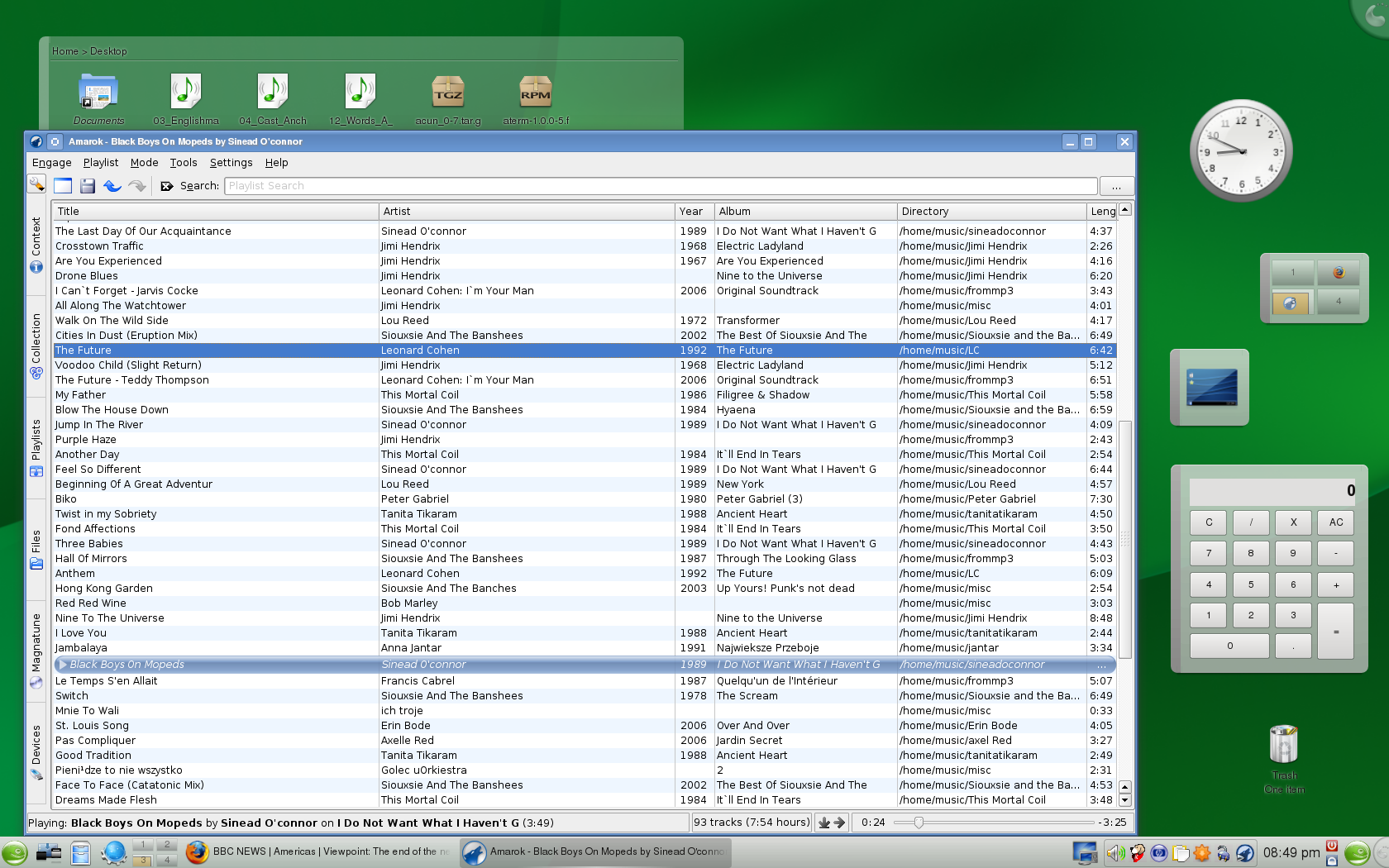This screenshot has width=1389, height=868.
Task: Switch to the Playlists sidebar tab
Action: [x=36, y=448]
